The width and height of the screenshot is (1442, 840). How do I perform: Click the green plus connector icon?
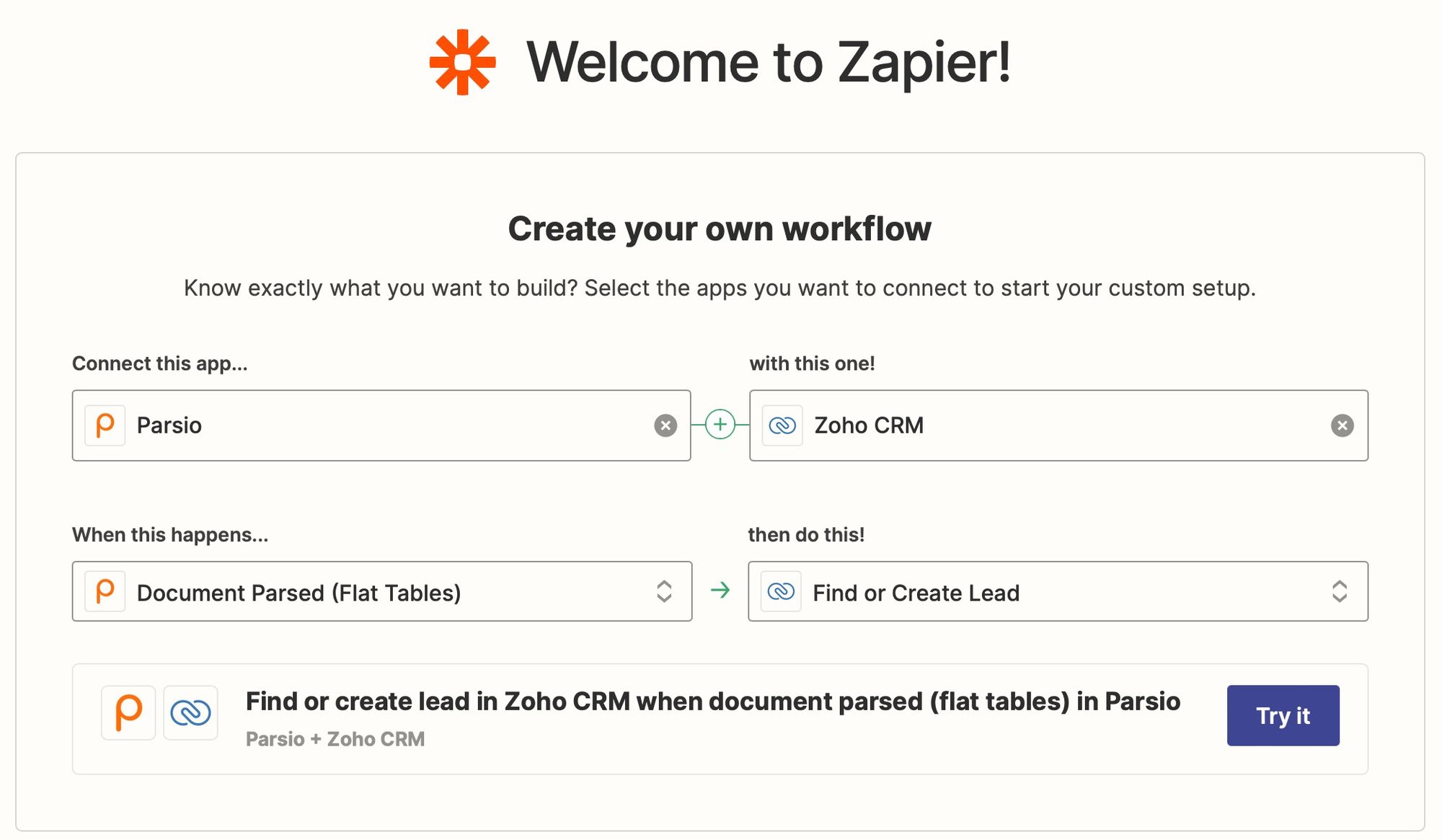point(720,425)
